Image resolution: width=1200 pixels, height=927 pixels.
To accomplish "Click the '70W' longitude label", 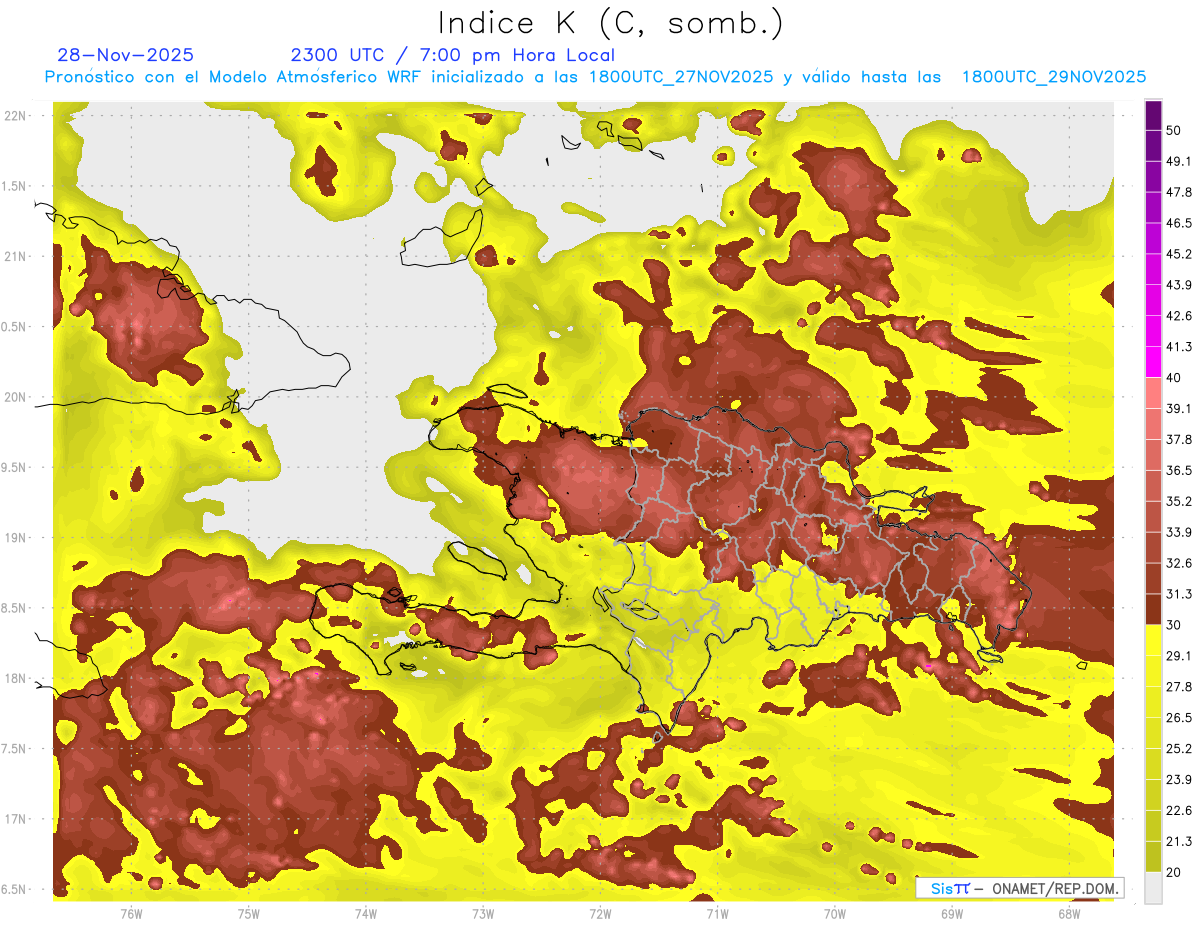I will [x=835, y=914].
